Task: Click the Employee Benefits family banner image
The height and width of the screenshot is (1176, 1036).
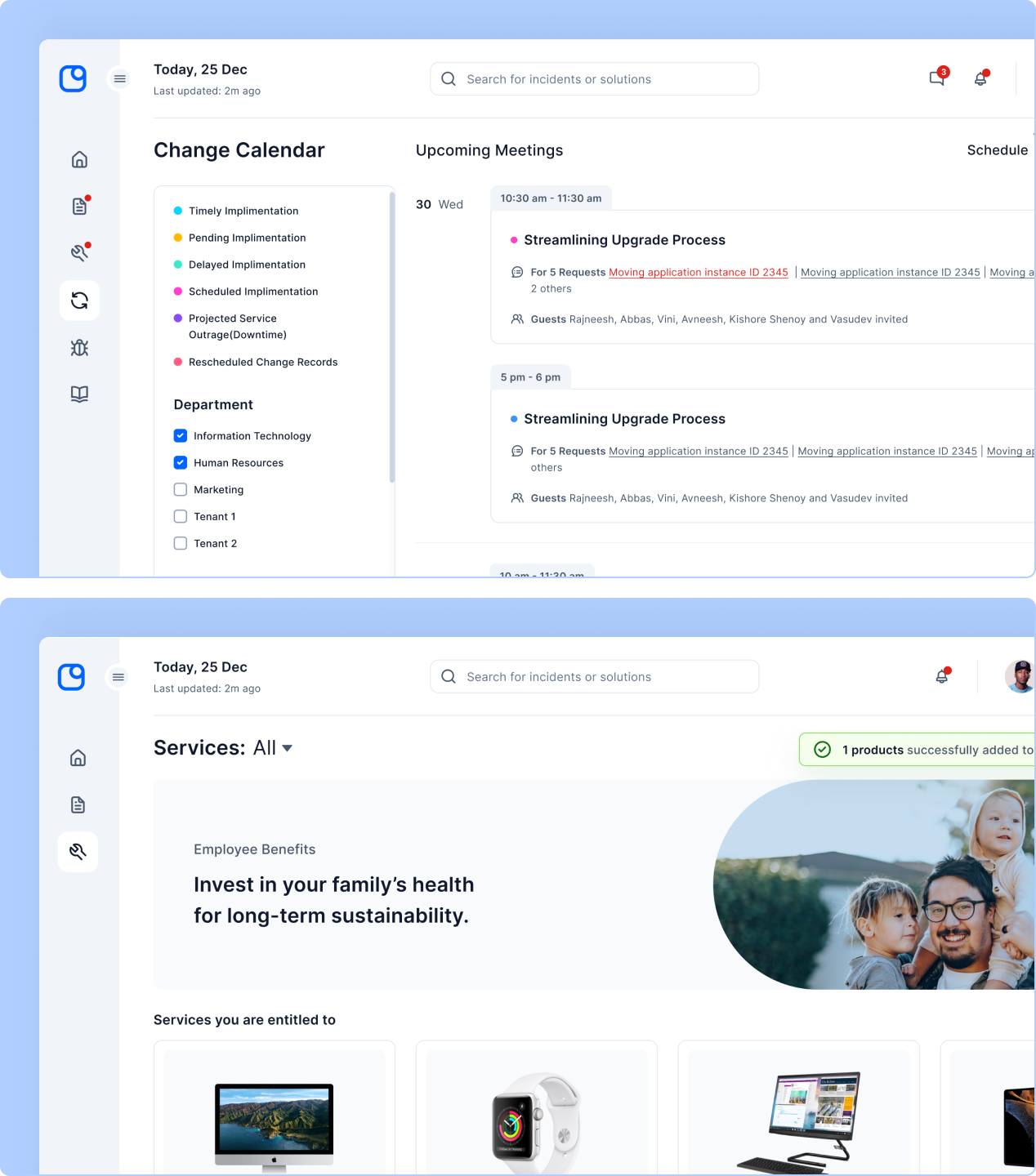Action: [x=874, y=884]
